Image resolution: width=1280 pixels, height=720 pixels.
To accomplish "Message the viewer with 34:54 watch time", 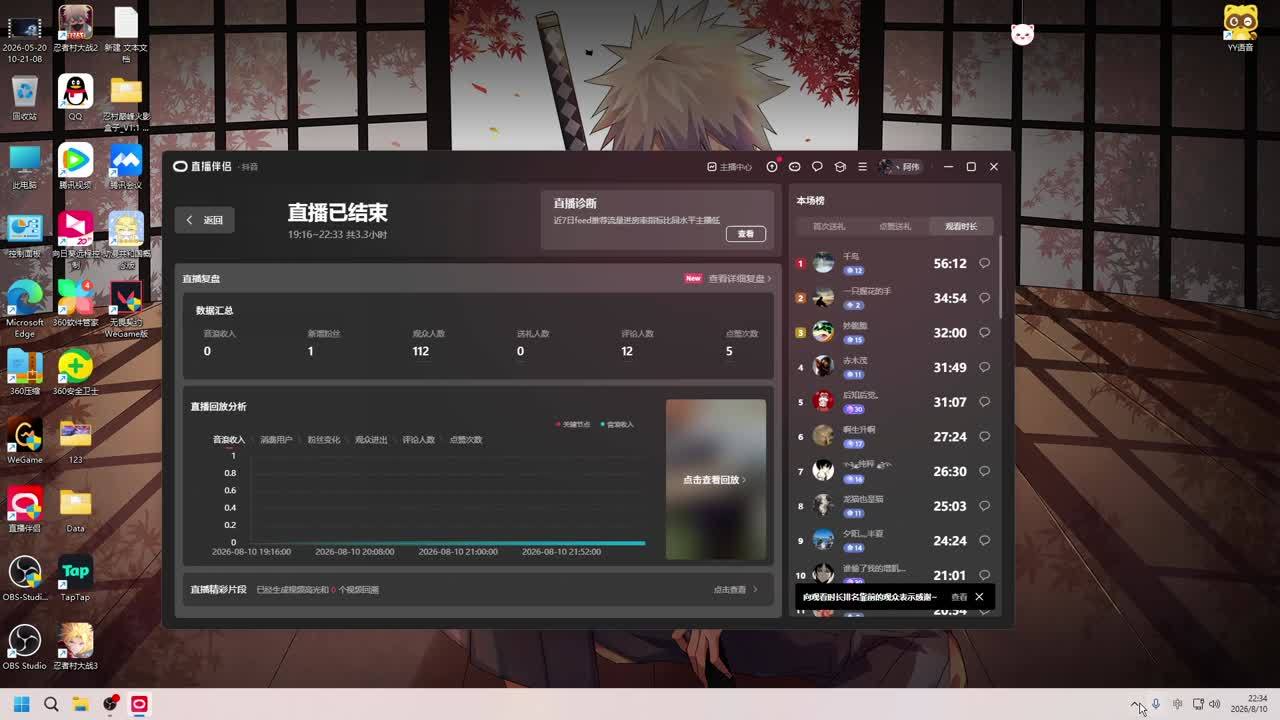I will point(985,298).
